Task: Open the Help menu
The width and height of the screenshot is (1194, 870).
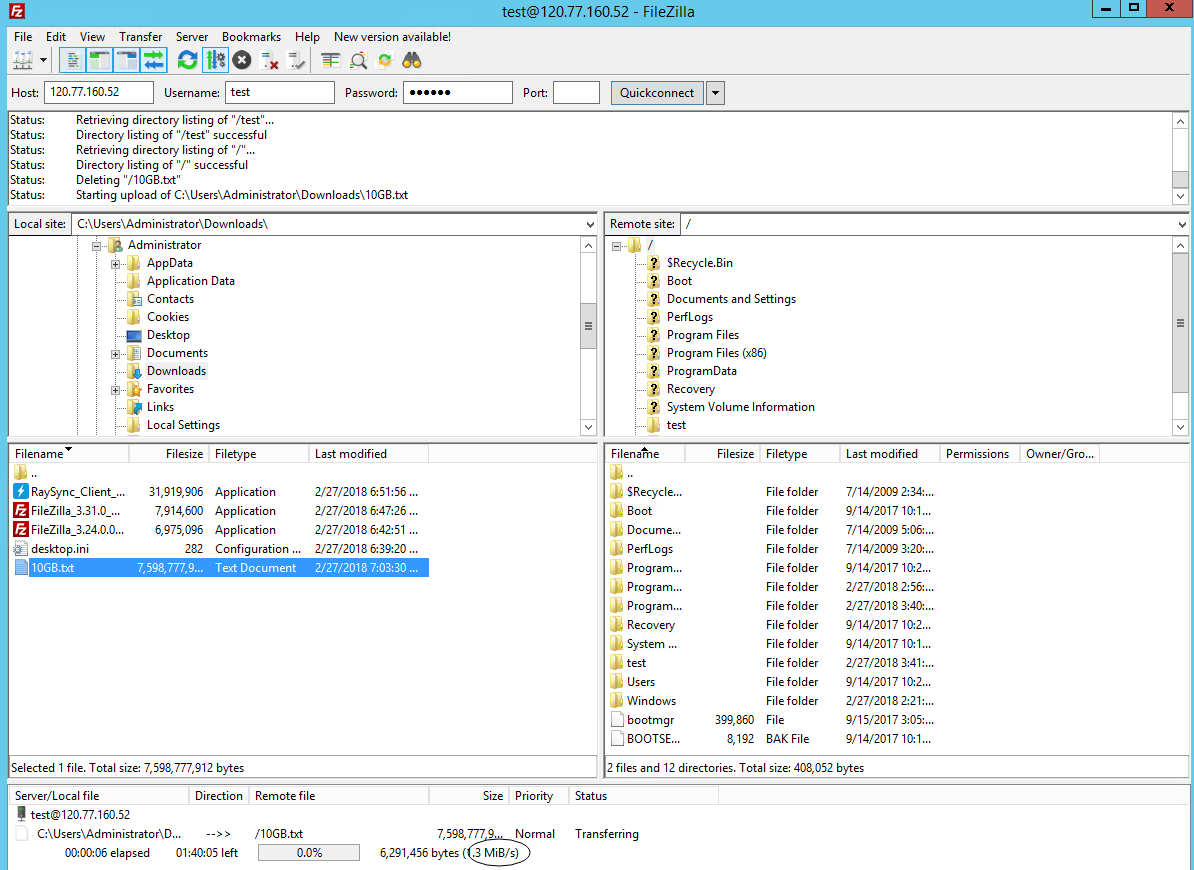Action: coord(308,37)
